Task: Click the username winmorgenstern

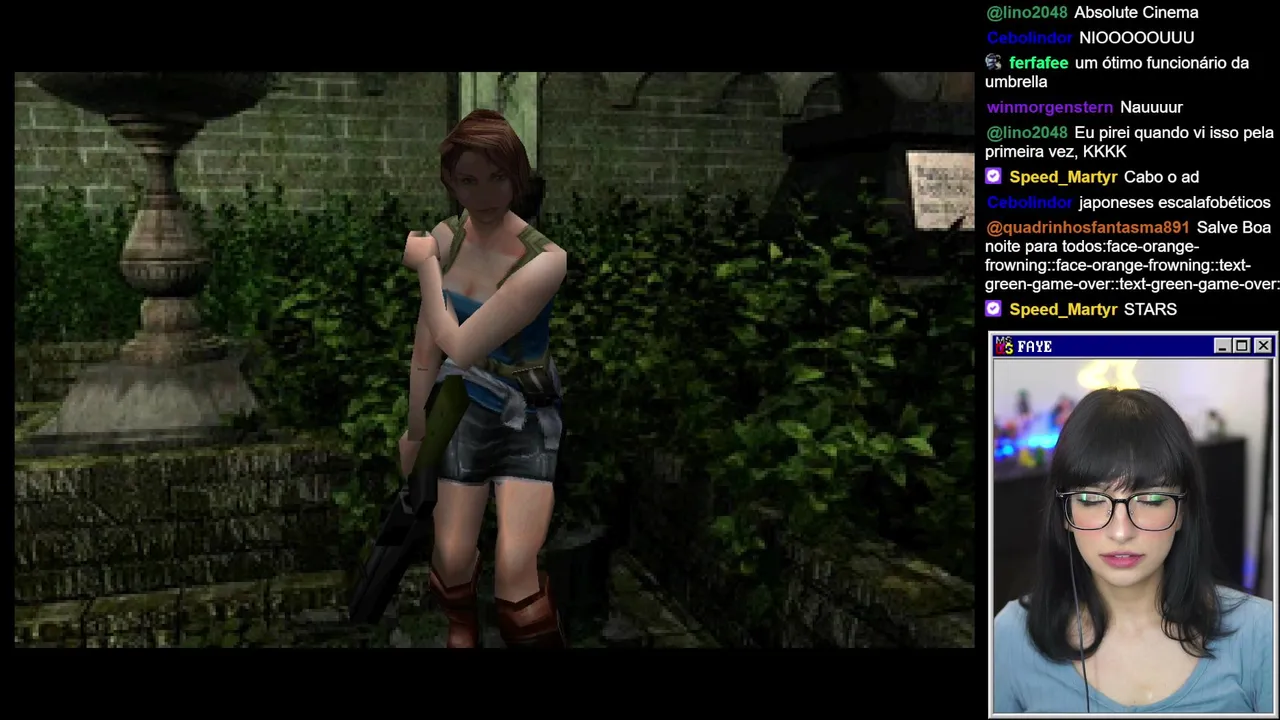Action: pyautogui.click(x=1050, y=107)
